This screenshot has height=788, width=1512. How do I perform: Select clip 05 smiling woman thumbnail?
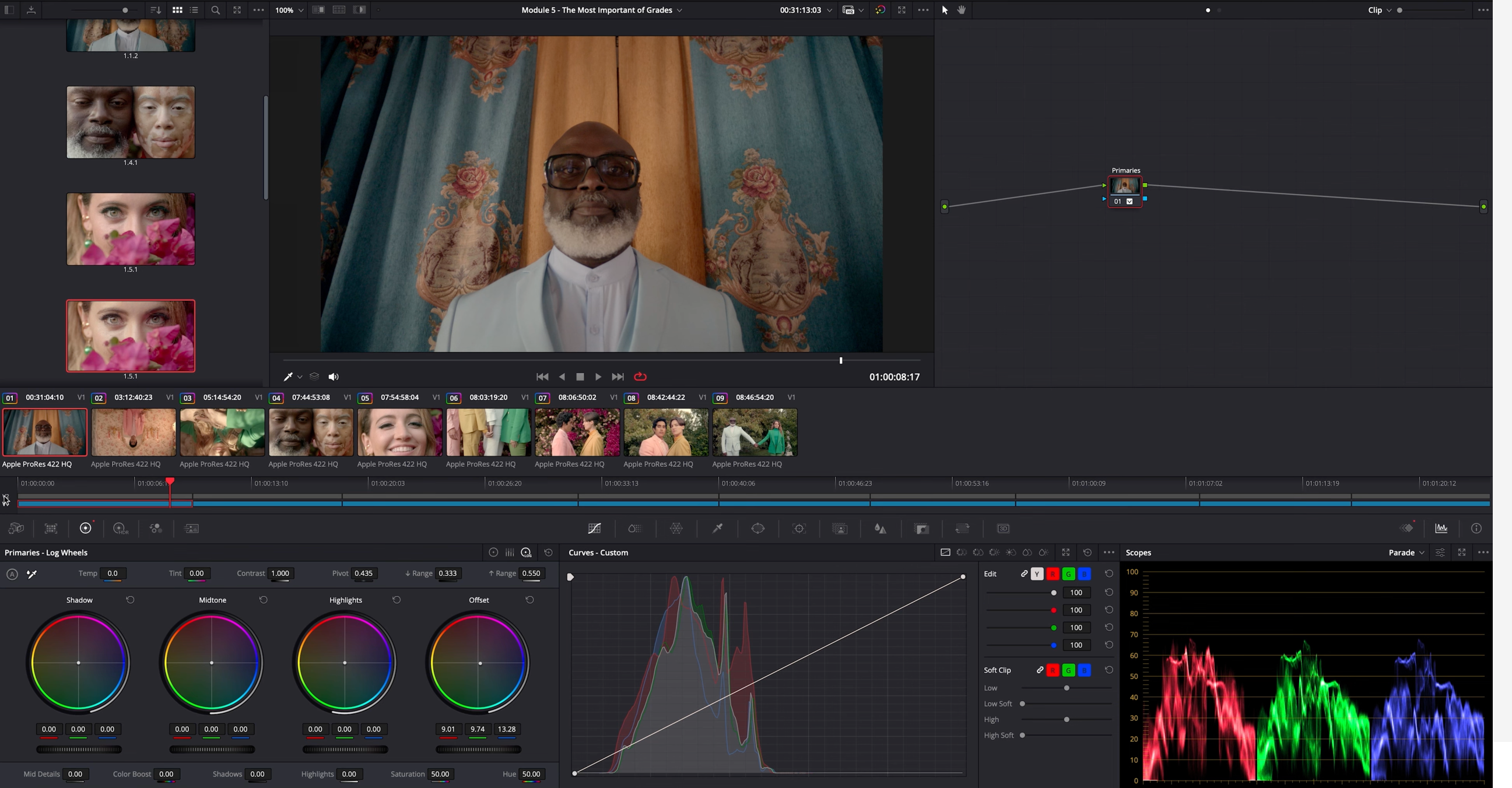pyautogui.click(x=399, y=432)
